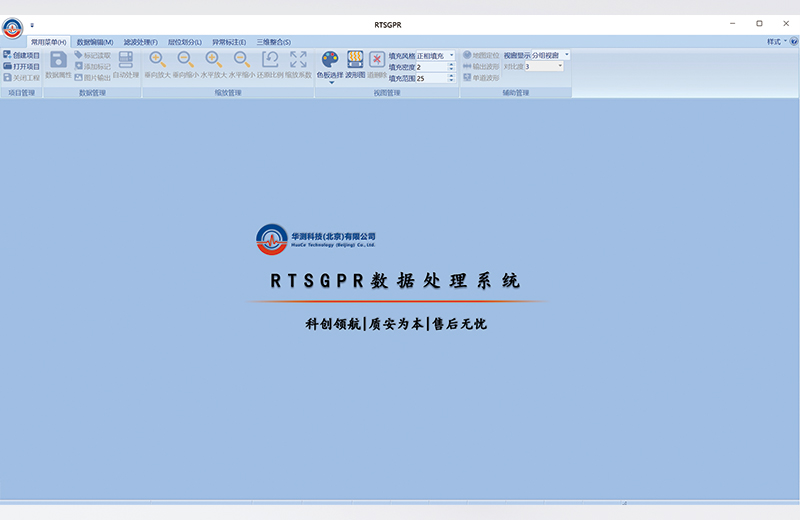Click the 垂向缩小 vertical zoom-out icon

[x=185, y=60]
